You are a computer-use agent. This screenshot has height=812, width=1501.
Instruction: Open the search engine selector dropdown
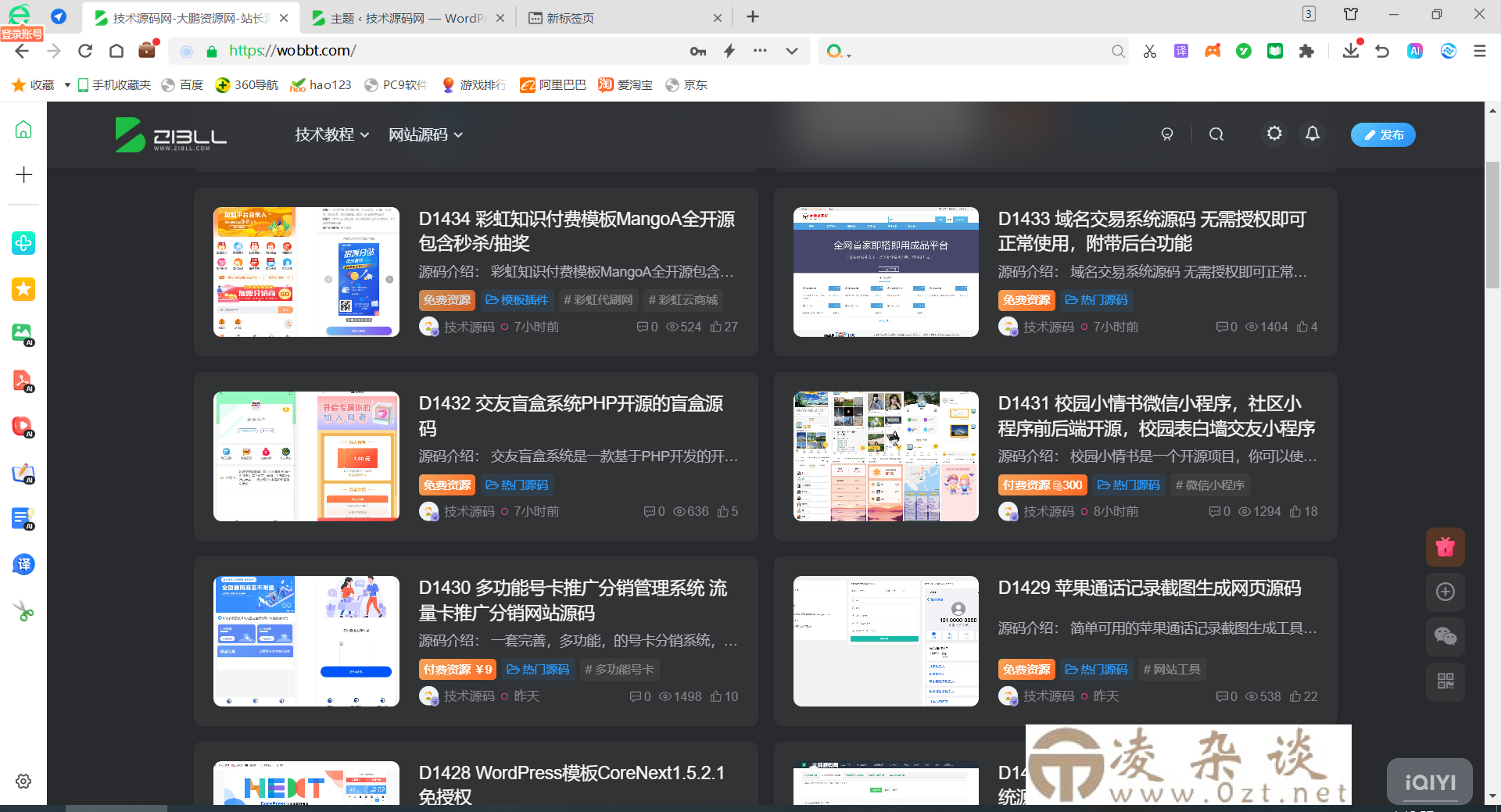coord(839,52)
